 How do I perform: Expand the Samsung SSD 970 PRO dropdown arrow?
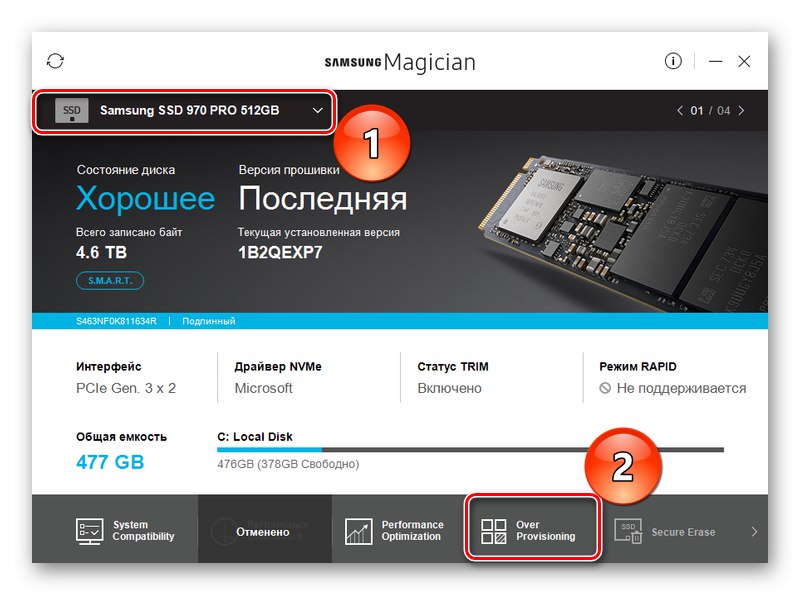coord(317,110)
